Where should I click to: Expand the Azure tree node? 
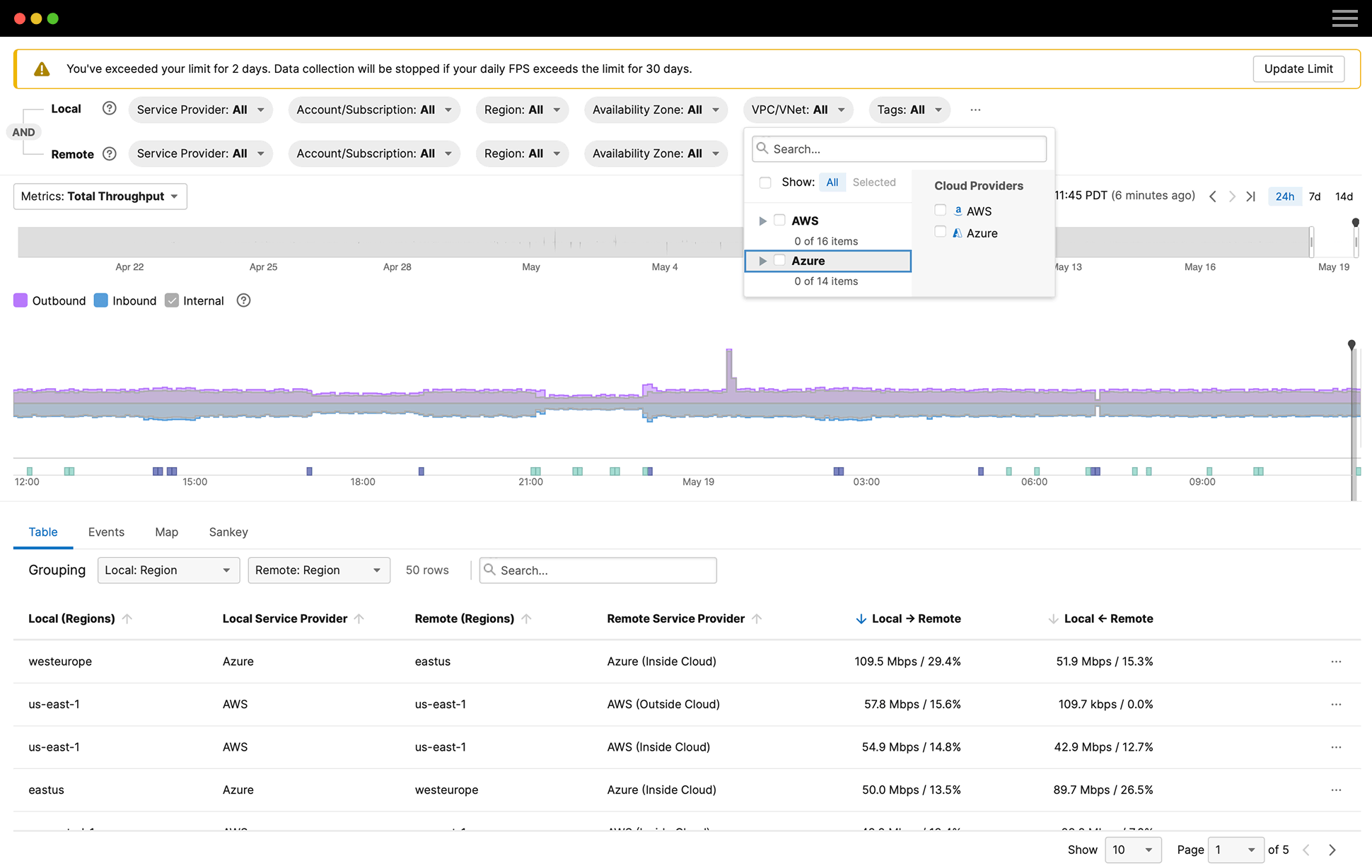[762, 261]
